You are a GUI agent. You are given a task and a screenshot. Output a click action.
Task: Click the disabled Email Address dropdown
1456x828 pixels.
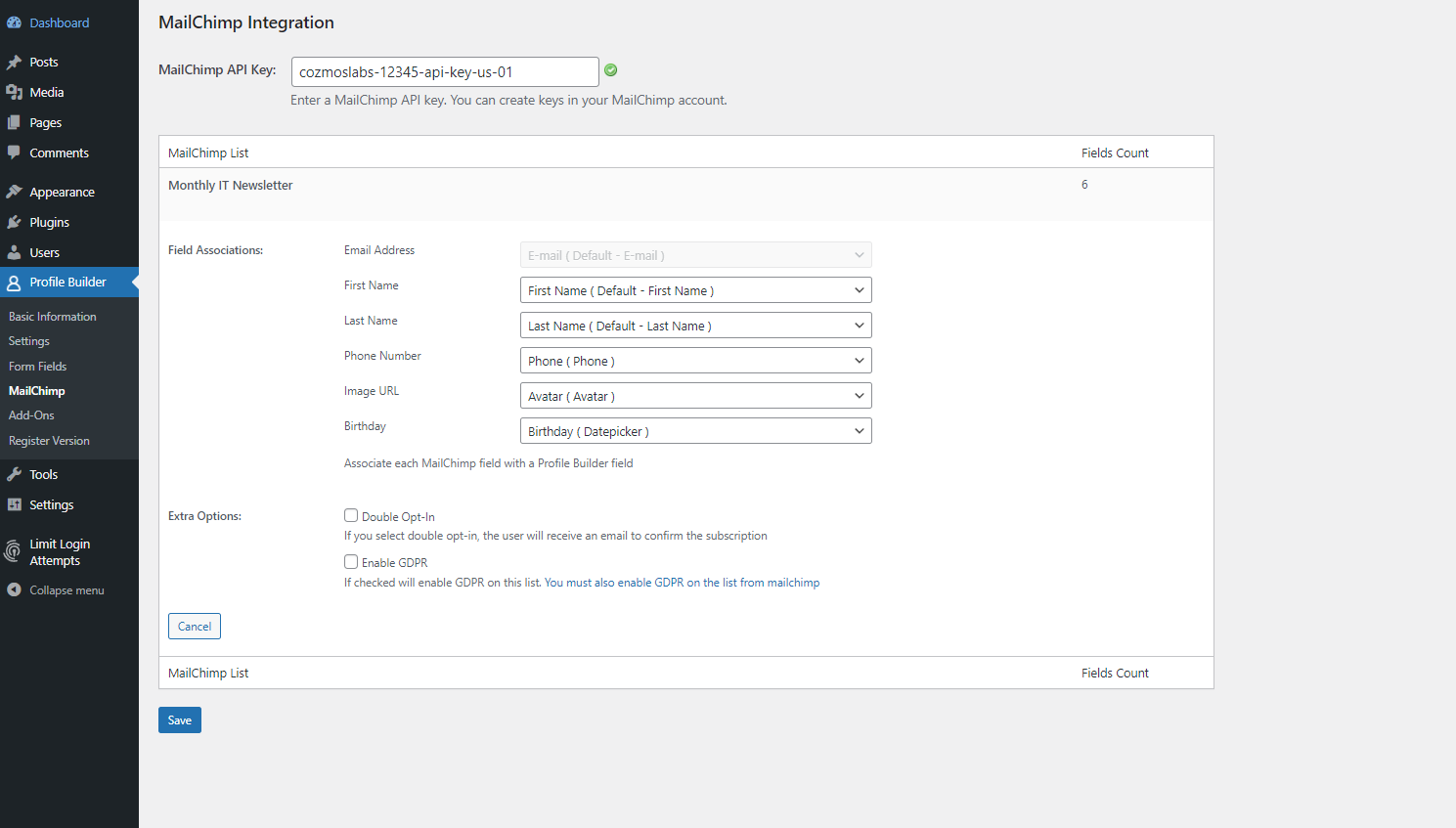695,255
